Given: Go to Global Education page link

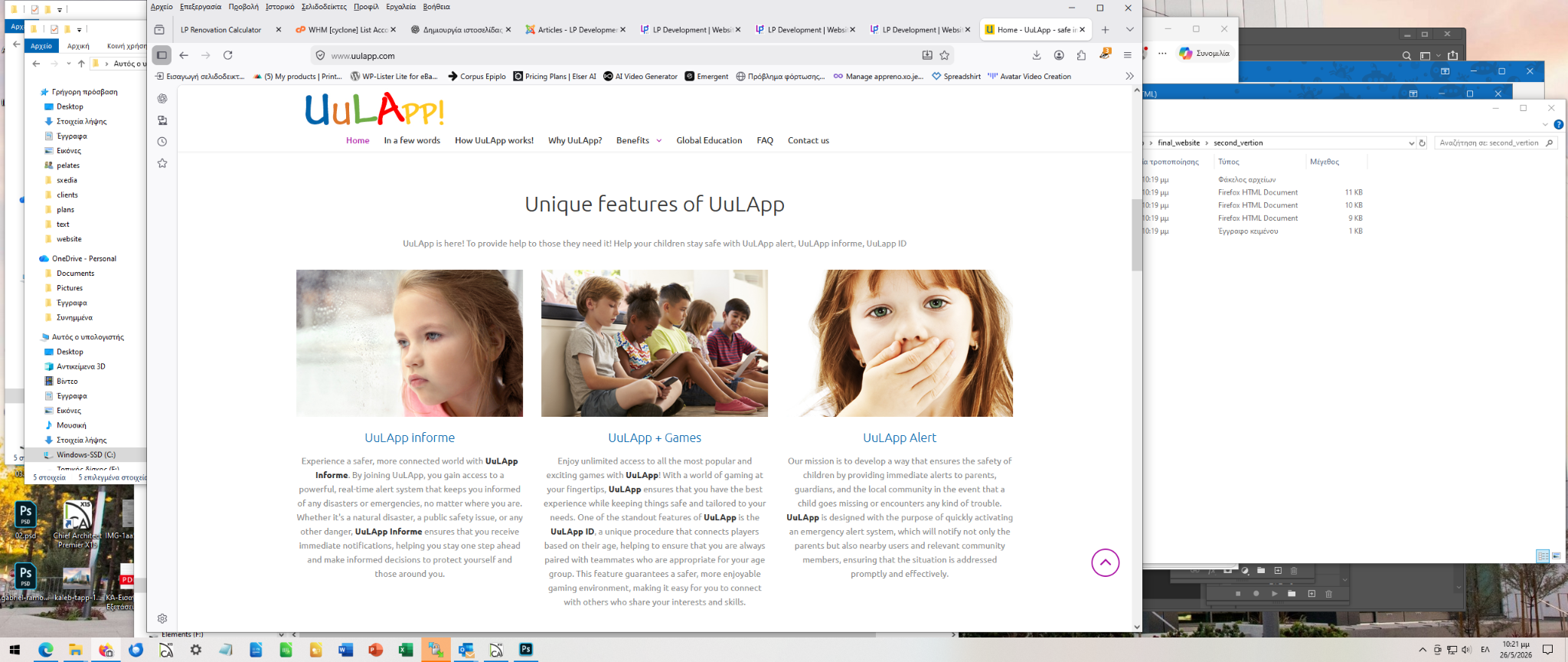Looking at the screenshot, I should pos(709,141).
